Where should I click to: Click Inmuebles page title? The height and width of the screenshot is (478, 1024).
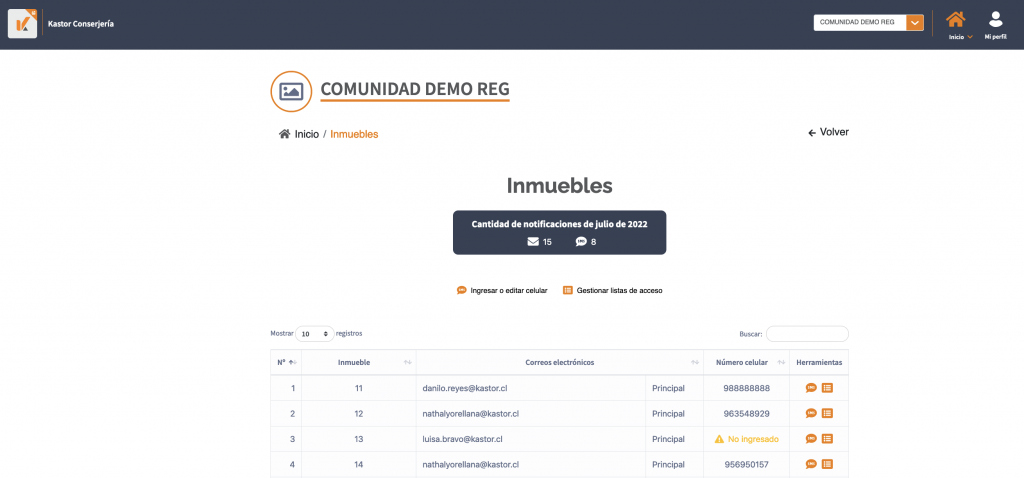pyautogui.click(x=560, y=186)
